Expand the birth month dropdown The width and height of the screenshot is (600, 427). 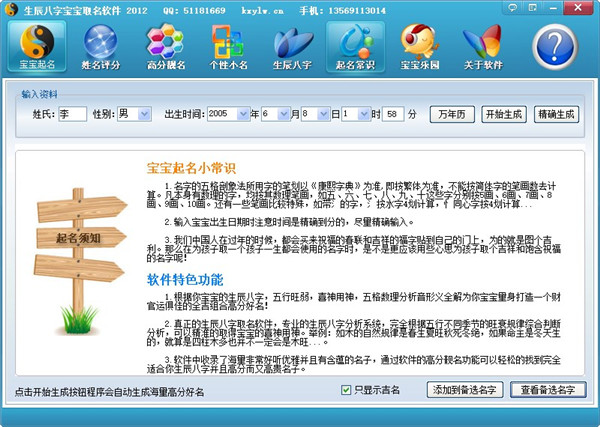click(x=283, y=115)
